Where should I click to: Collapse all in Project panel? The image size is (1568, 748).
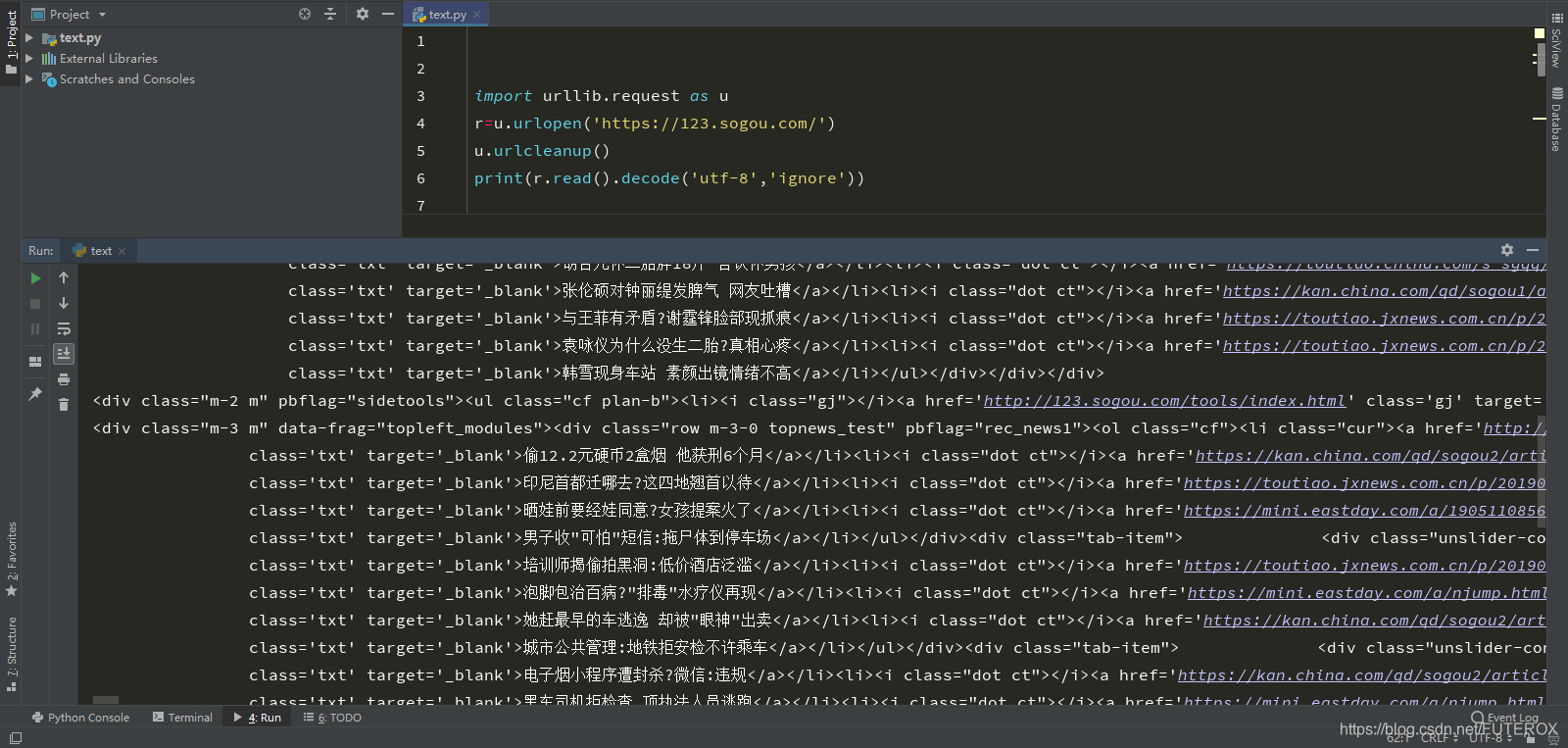pyautogui.click(x=330, y=14)
